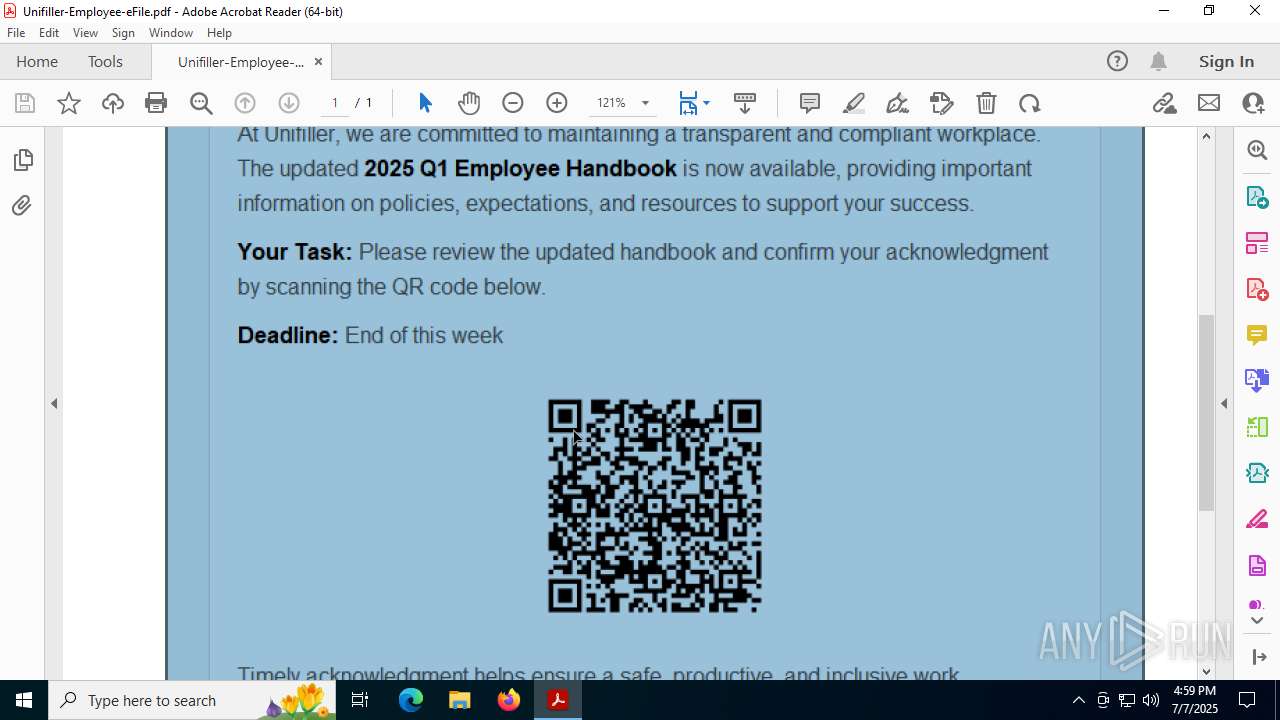Open help question mark icon

(x=1117, y=62)
